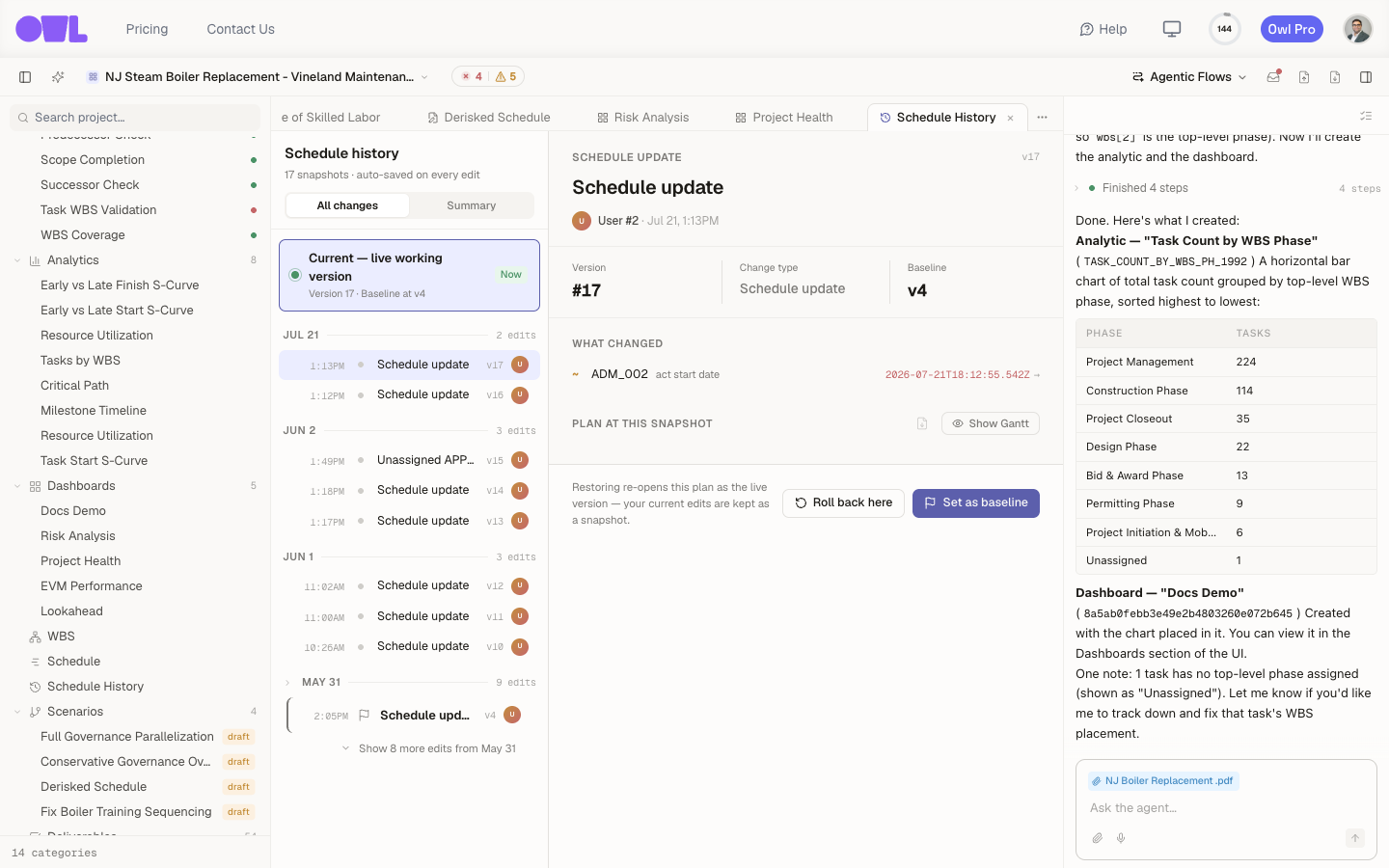Switch to the Derisked Schedule tab
Screen dimensions: 1389x868
click(489, 118)
